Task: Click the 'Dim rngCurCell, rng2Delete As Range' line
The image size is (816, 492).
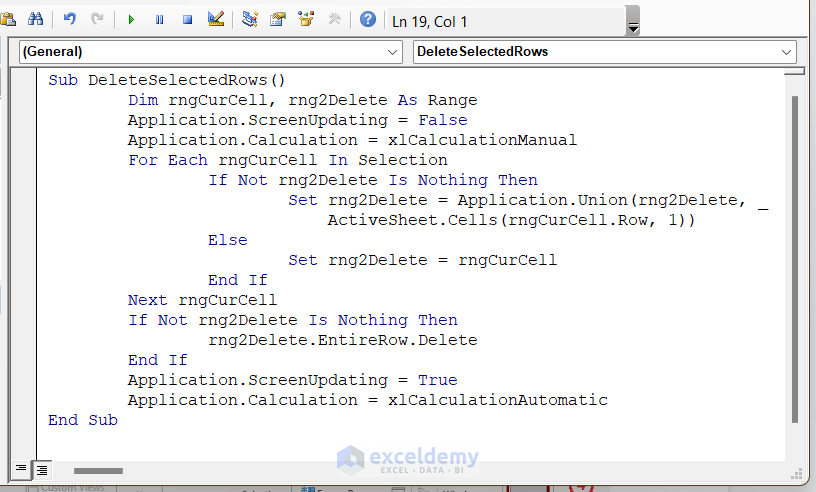Action: click(x=302, y=100)
